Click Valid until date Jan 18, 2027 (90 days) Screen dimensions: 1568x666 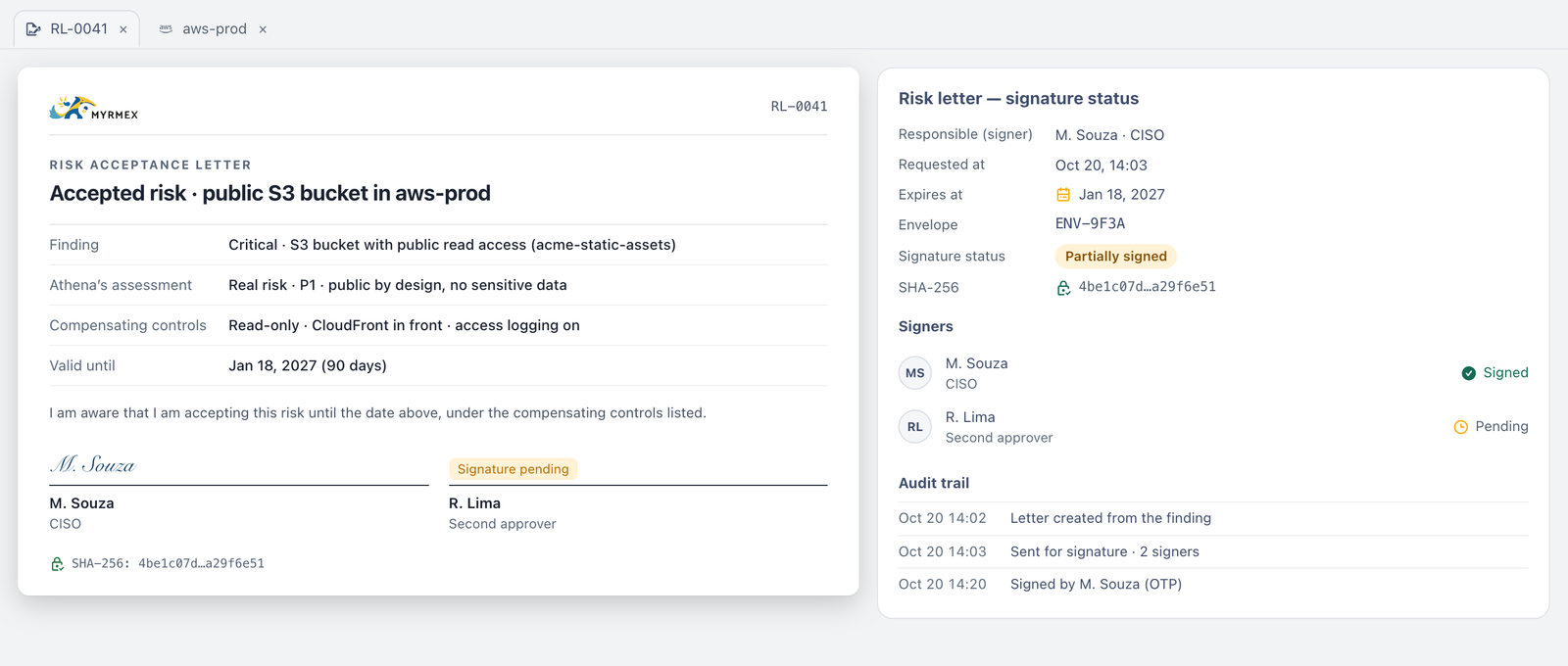pos(308,365)
